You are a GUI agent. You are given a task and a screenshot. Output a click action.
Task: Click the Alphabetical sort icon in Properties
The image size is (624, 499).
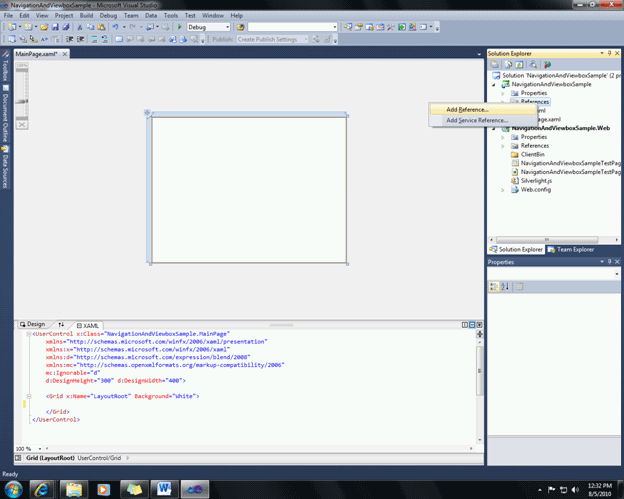[504, 286]
